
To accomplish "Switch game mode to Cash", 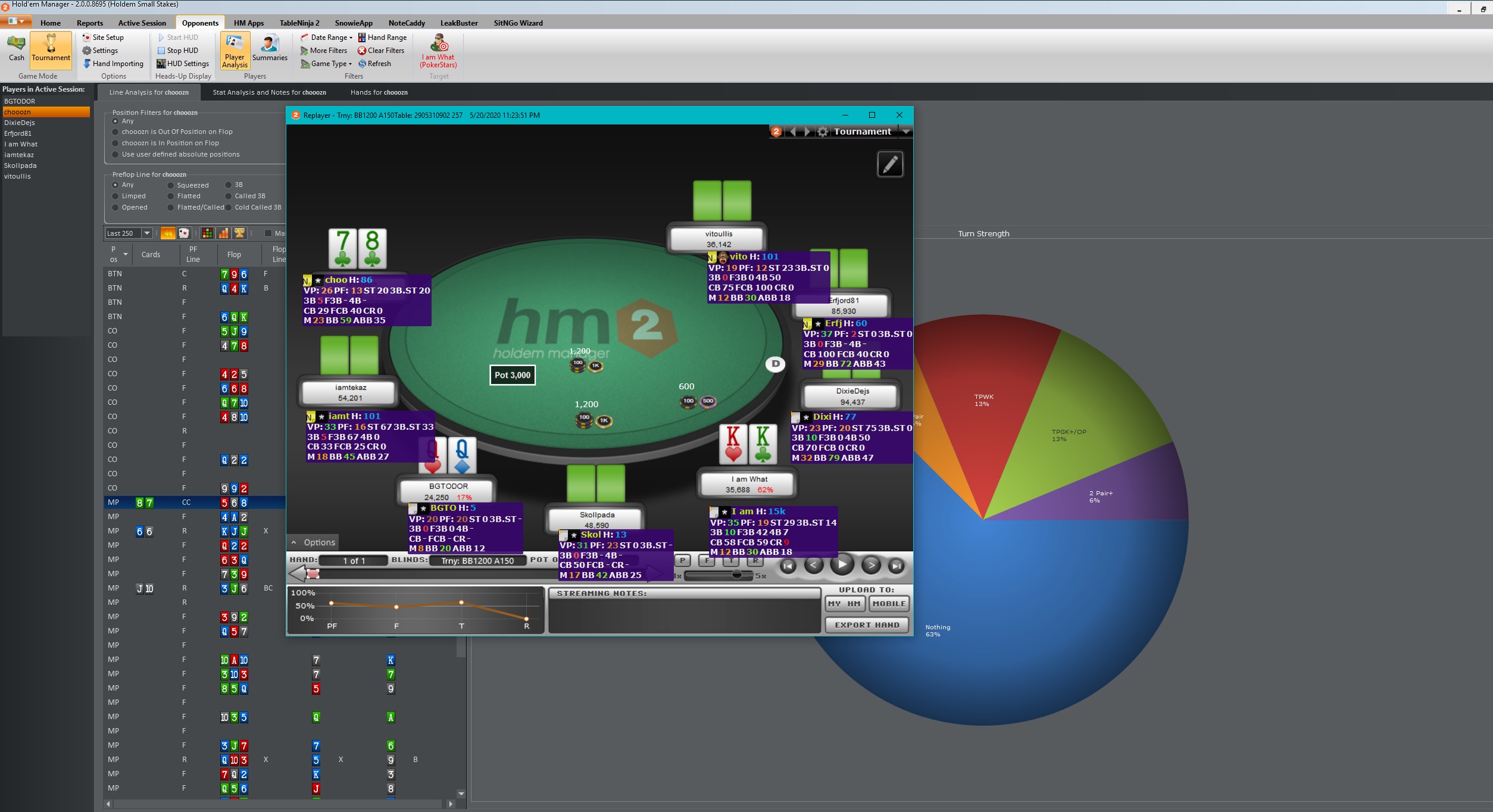I will [x=16, y=49].
